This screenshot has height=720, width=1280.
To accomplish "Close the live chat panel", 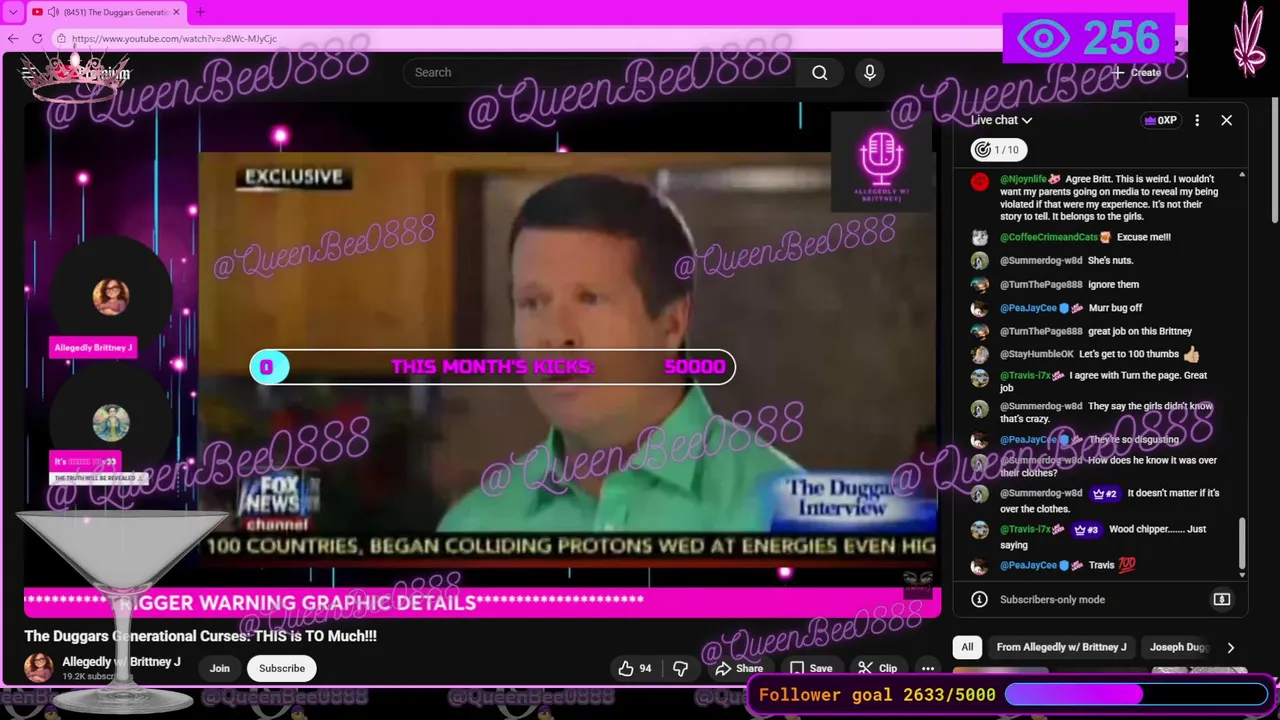I will (1227, 120).
